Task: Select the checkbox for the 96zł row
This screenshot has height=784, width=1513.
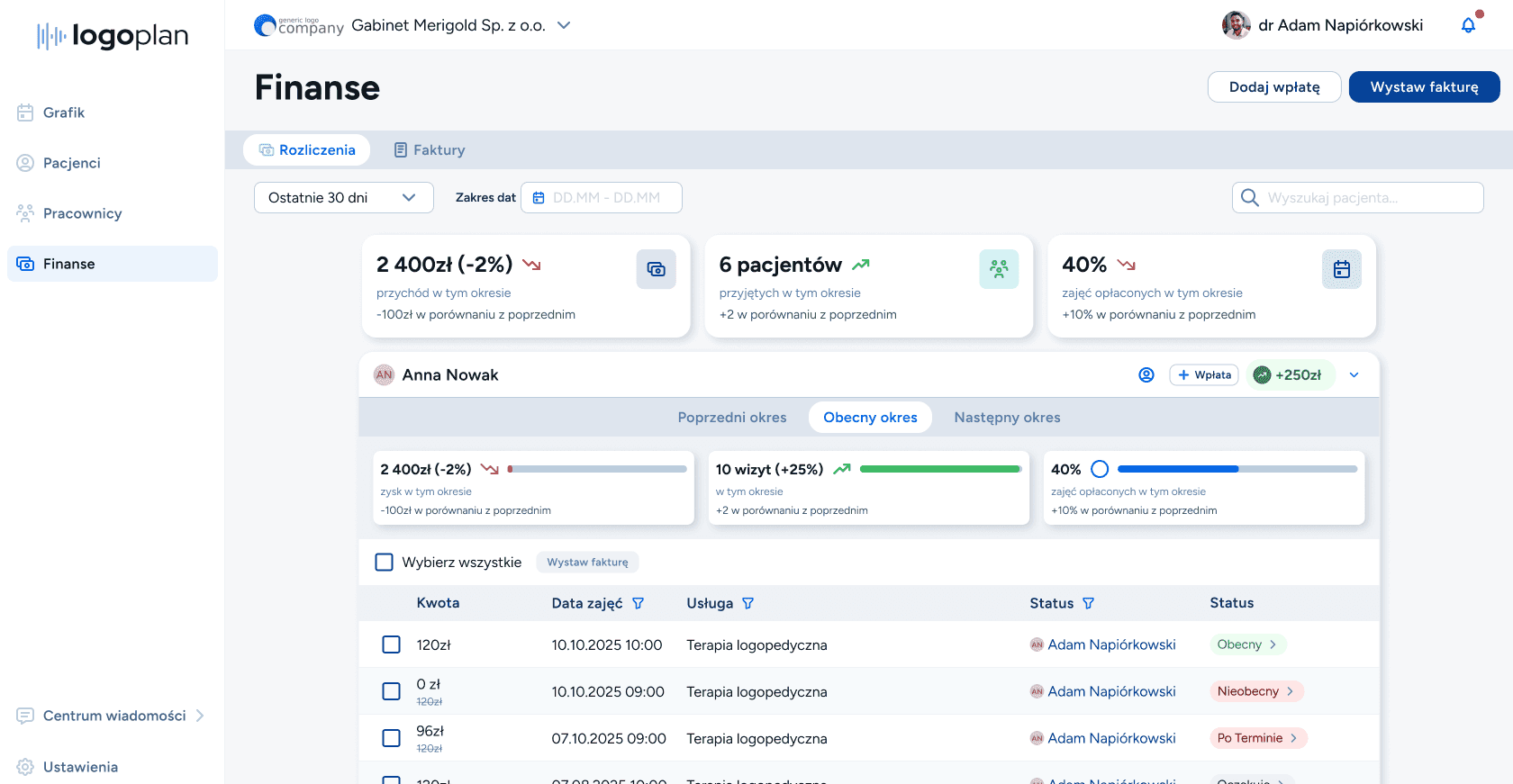Action: [392, 738]
